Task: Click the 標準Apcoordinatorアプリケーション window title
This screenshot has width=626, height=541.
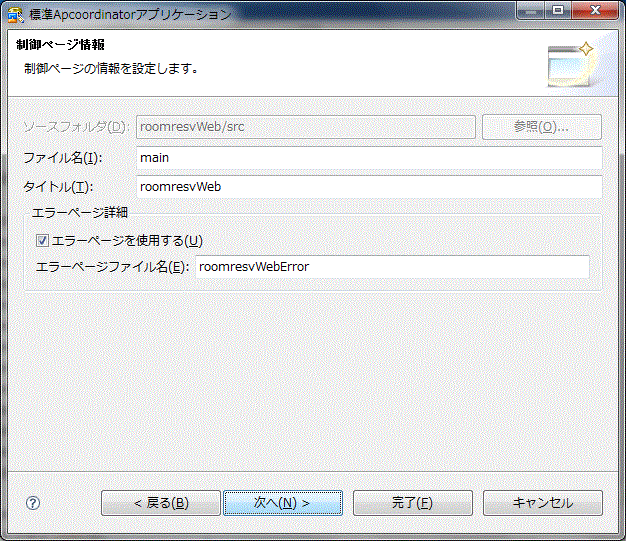Action: click(x=130, y=15)
